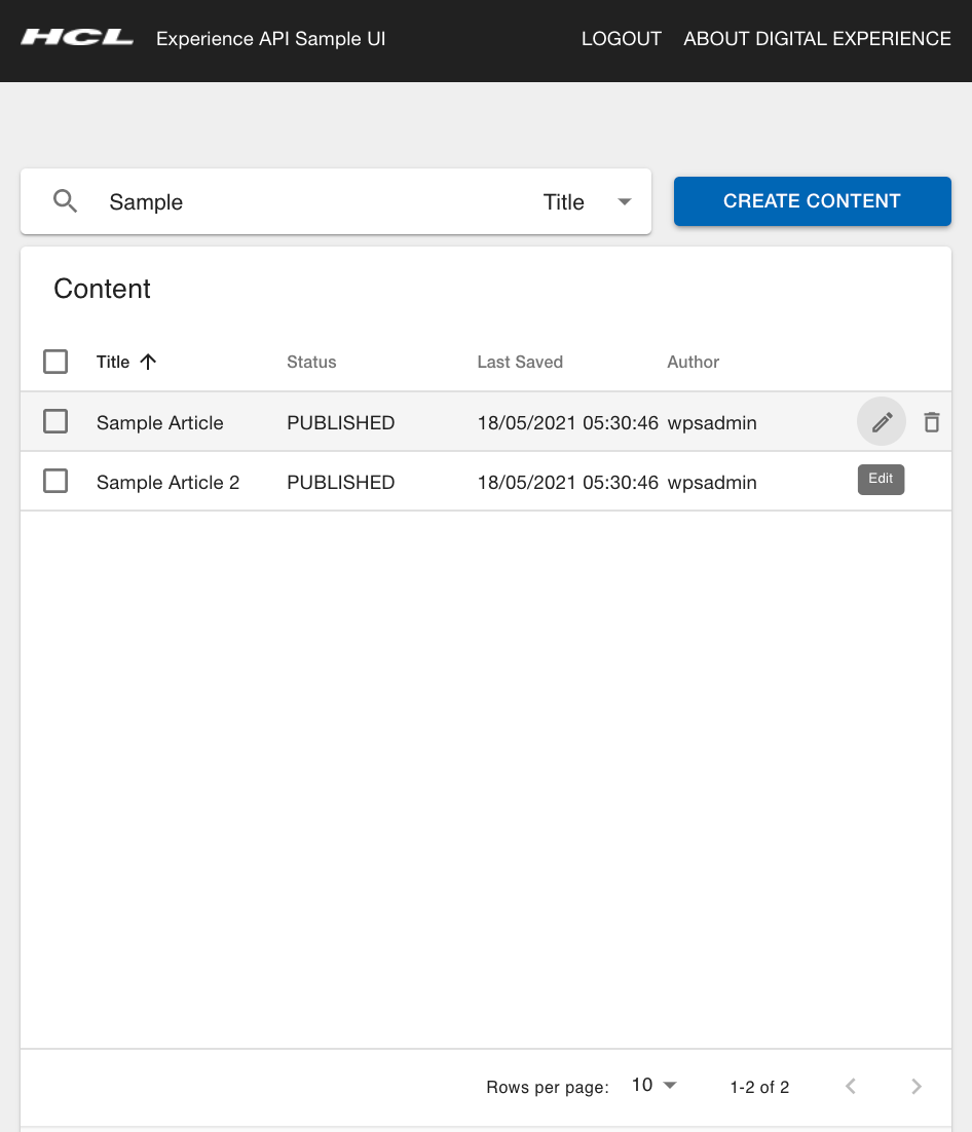Image resolution: width=972 pixels, height=1132 pixels.
Task: Click the Last Saved column header
Action: coord(520,362)
